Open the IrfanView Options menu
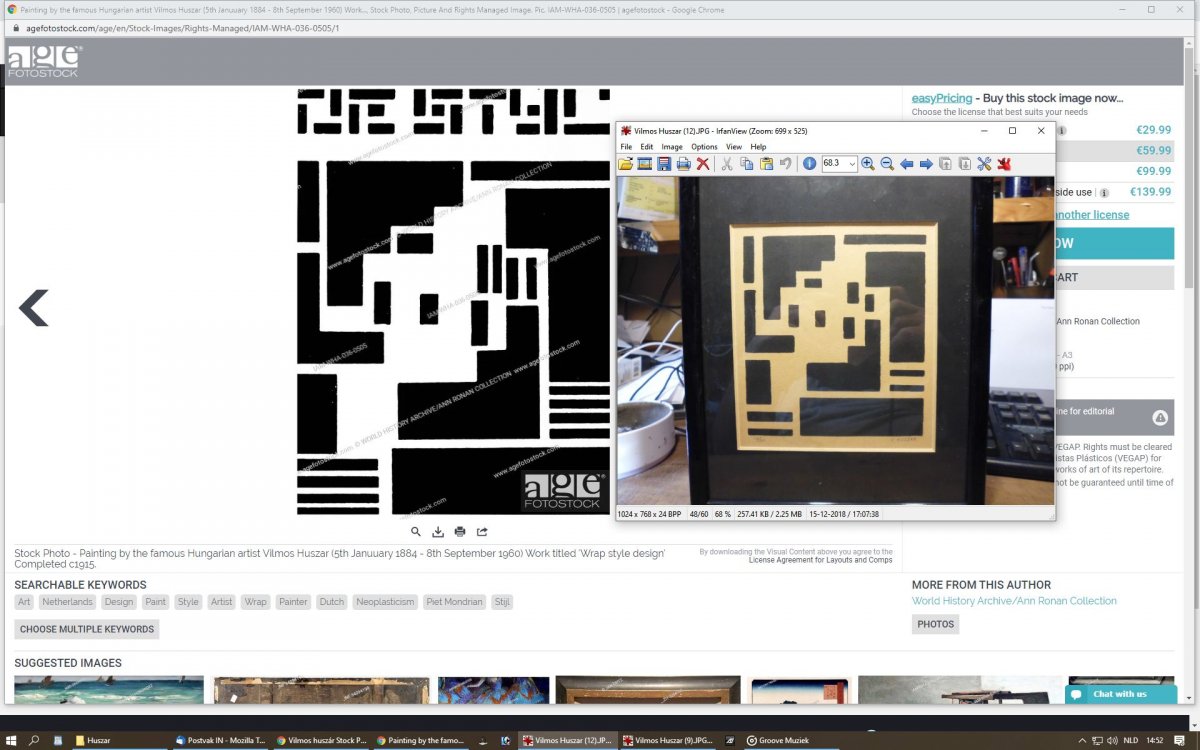The height and width of the screenshot is (750, 1200). pos(704,147)
